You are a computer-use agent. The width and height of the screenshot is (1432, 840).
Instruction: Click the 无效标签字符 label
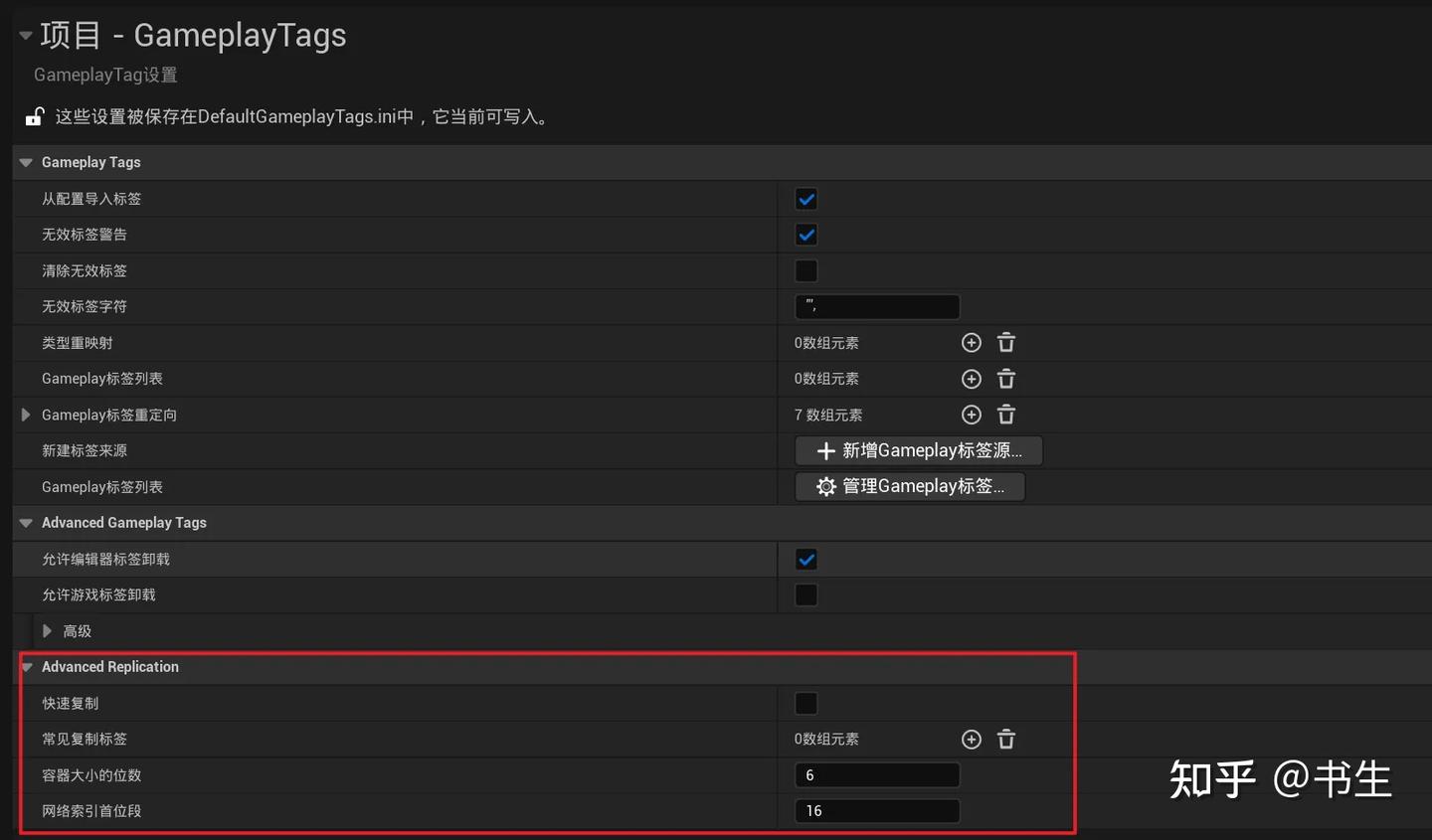pos(85,306)
